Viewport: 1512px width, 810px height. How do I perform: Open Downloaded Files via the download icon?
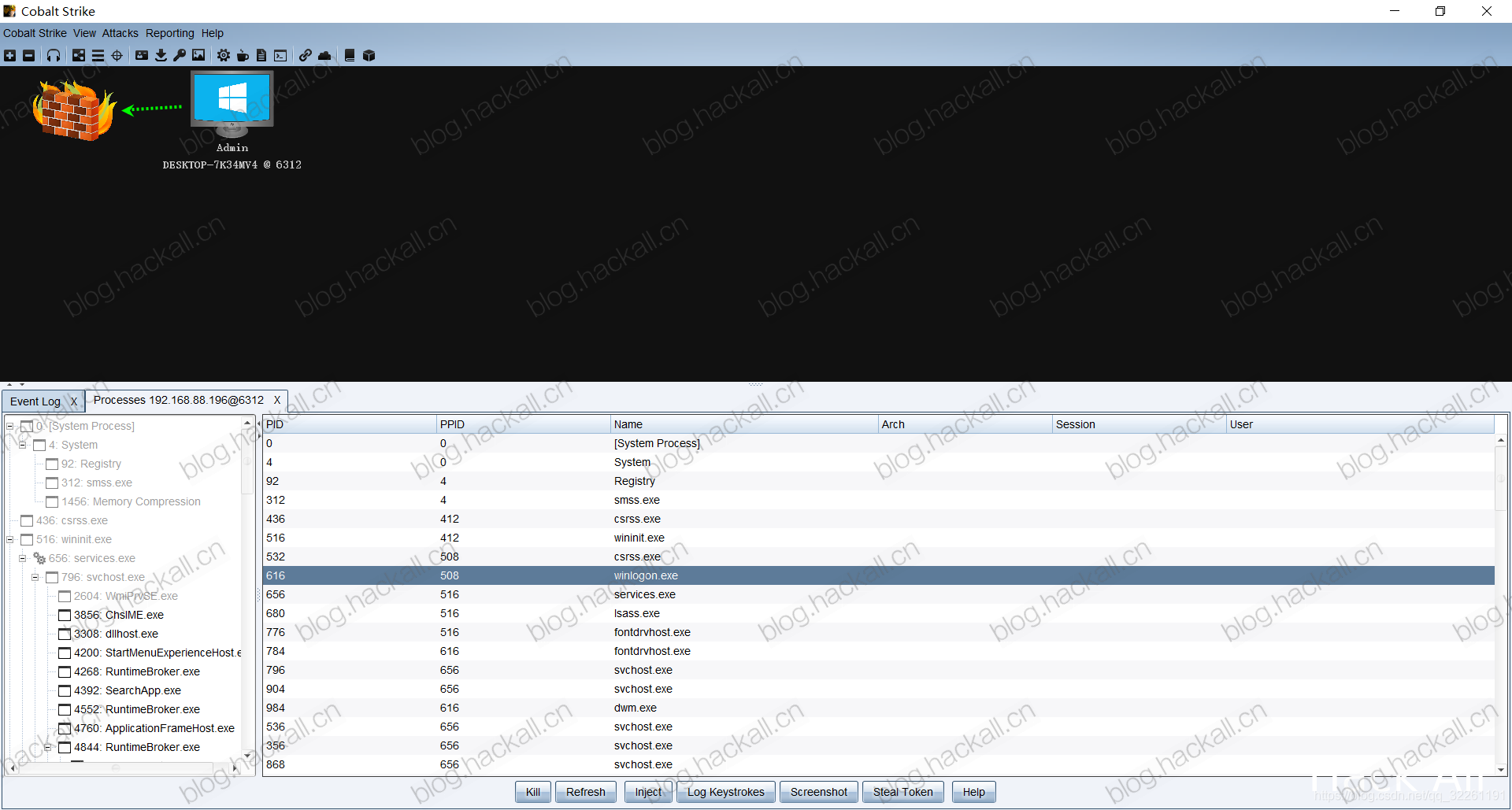click(161, 55)
